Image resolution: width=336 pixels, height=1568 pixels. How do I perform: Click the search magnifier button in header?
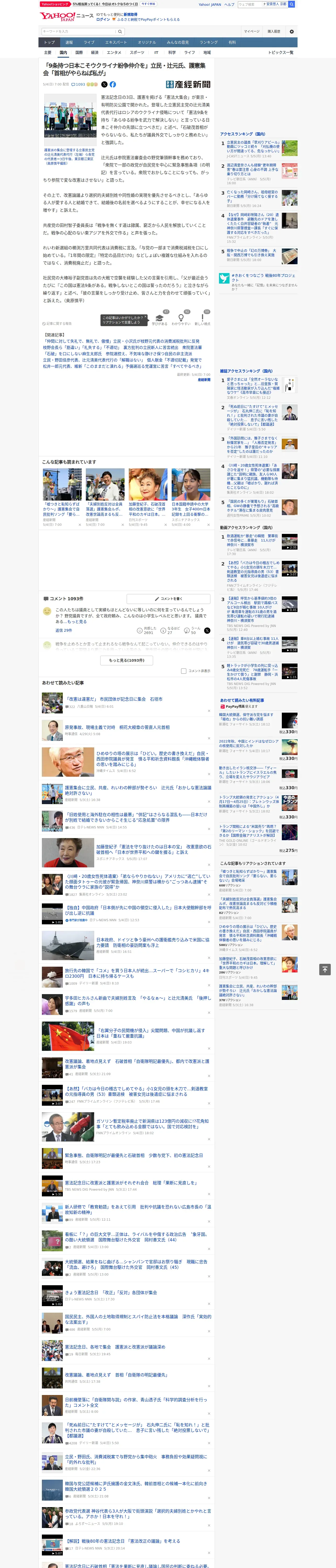point(120,31)
